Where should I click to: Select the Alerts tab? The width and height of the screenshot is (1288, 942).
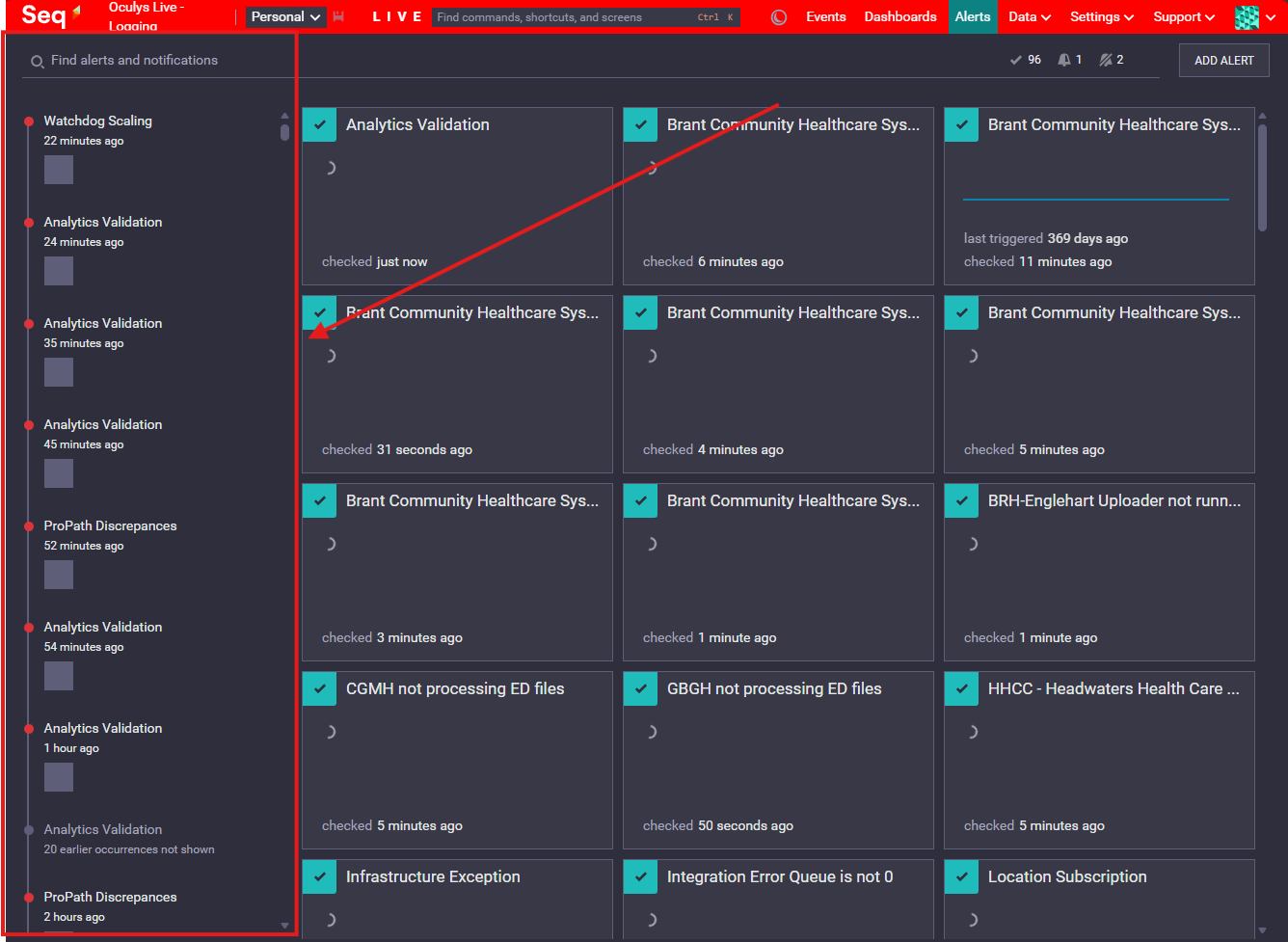click(x=973, y=16)
